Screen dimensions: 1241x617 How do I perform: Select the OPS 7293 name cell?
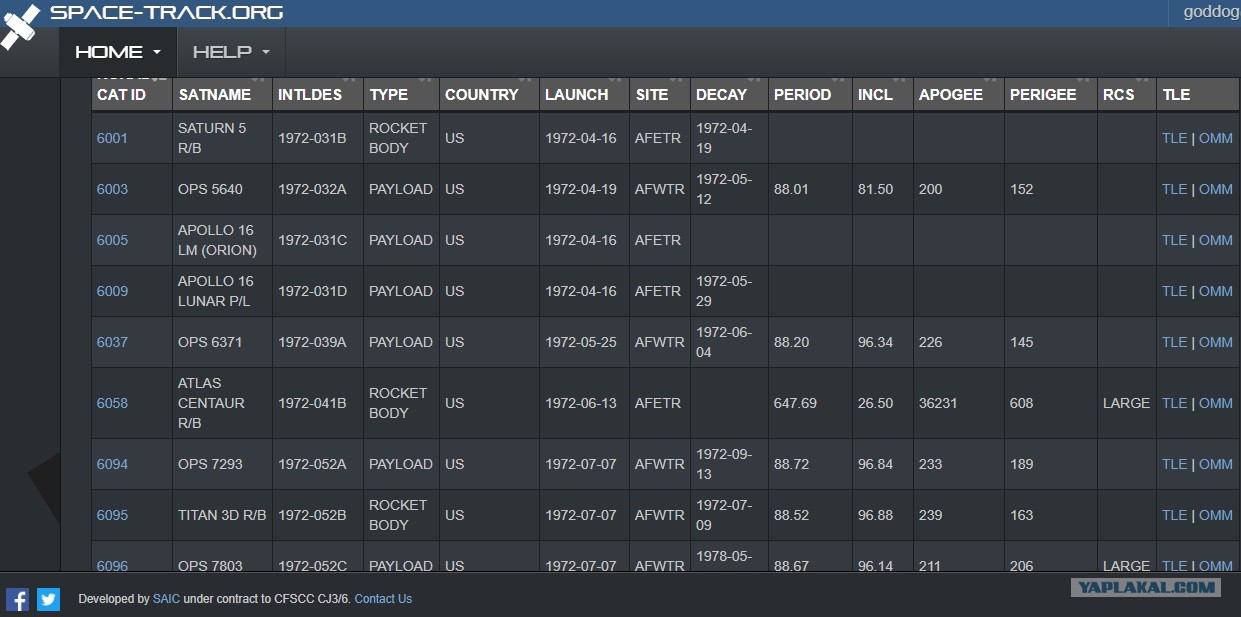coord(222,464)
